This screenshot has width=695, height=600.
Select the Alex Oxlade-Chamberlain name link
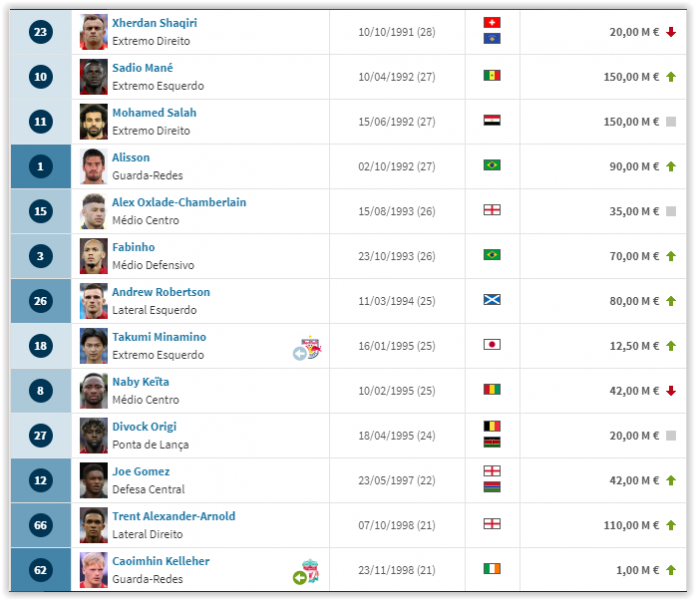(179, 202)
